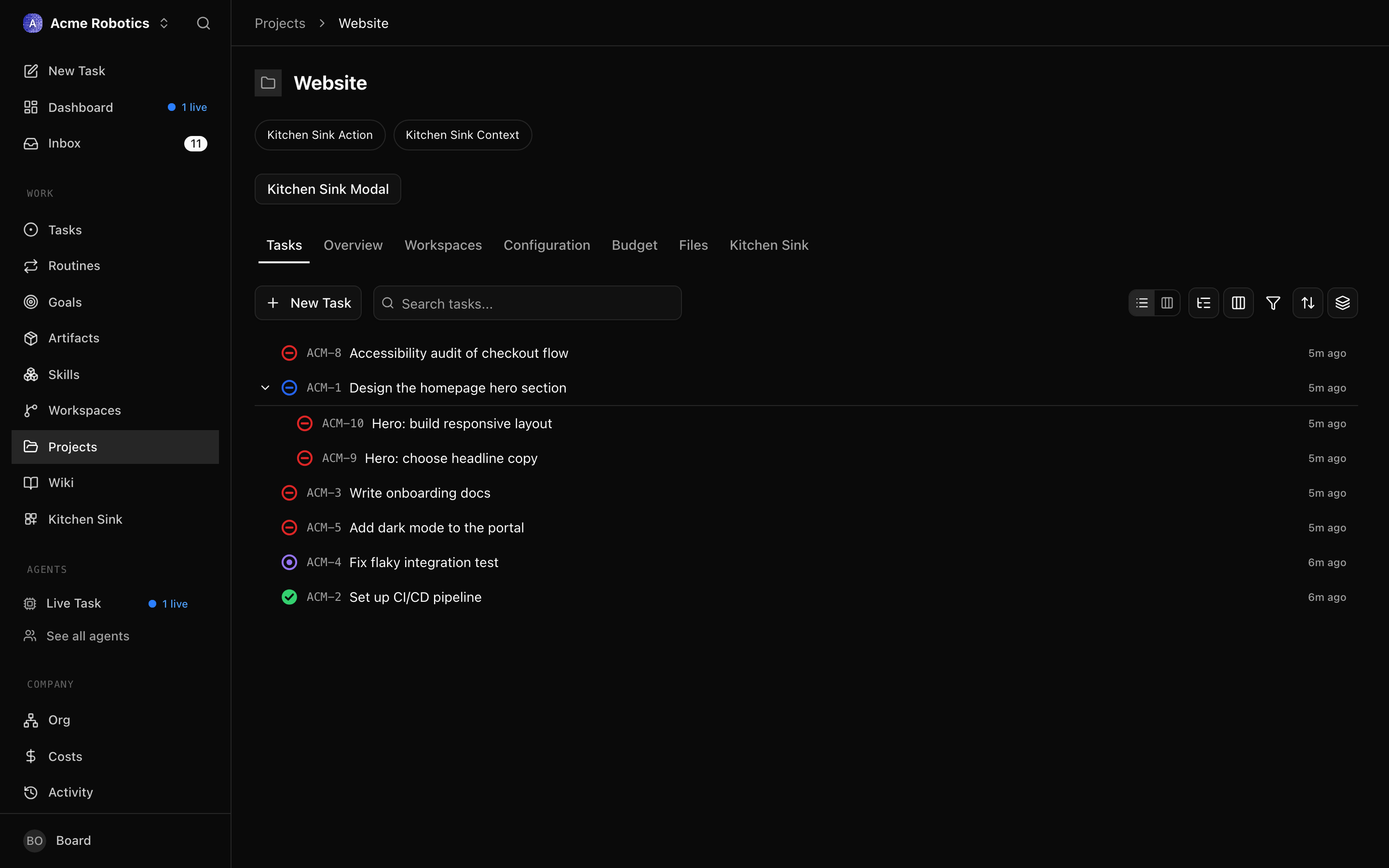Image resolution: width=1389 pixels, height=868 pixels.
Task: Click New Task in the sidebar
Action: click(115, 70)
